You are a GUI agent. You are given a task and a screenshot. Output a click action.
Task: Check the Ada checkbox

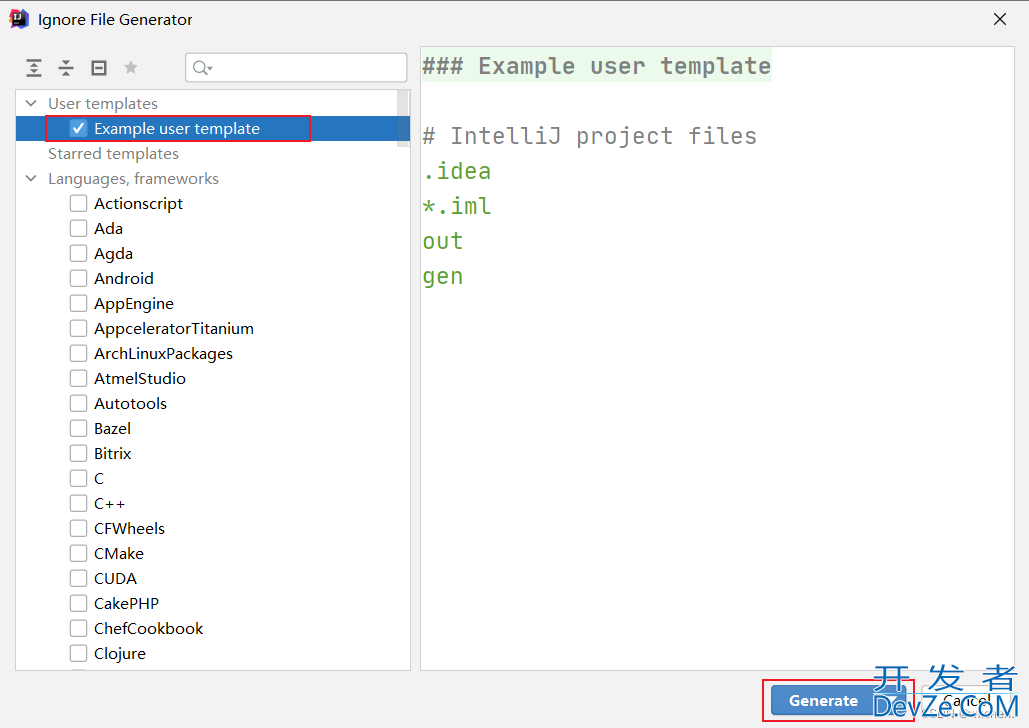(x=78, y=228)
